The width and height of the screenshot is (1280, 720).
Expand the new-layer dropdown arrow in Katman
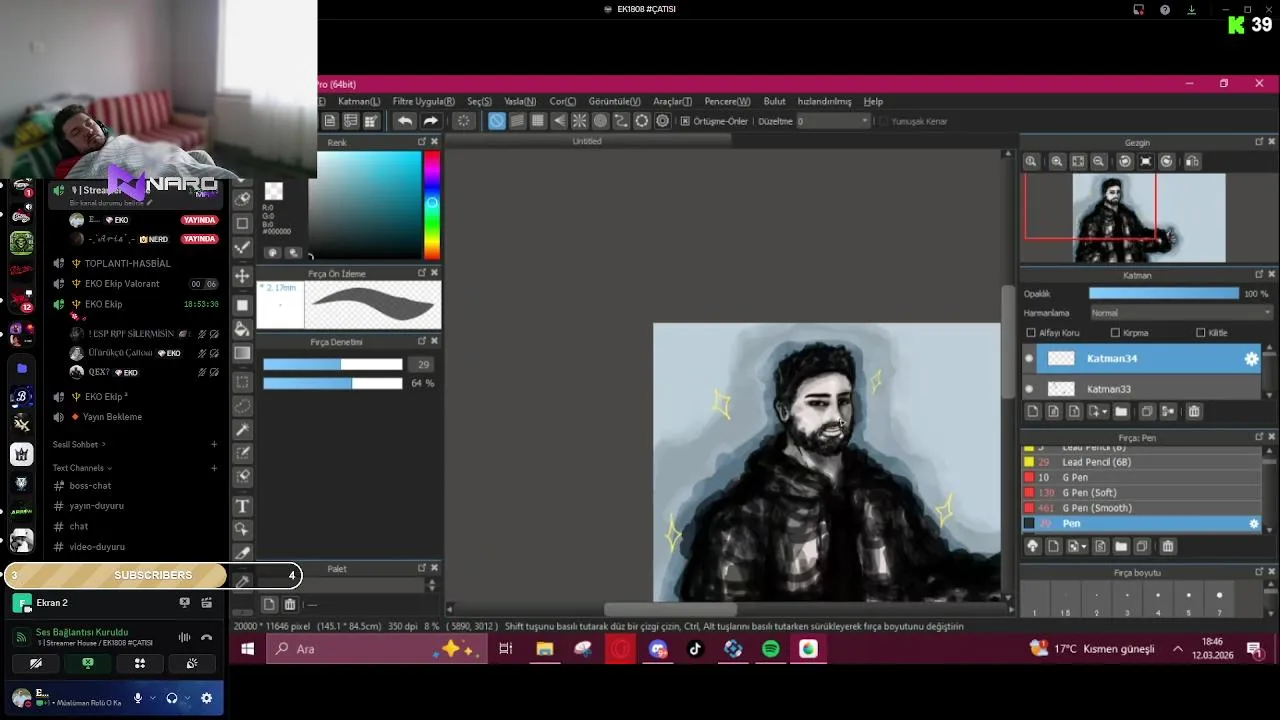coord(1105,411)
